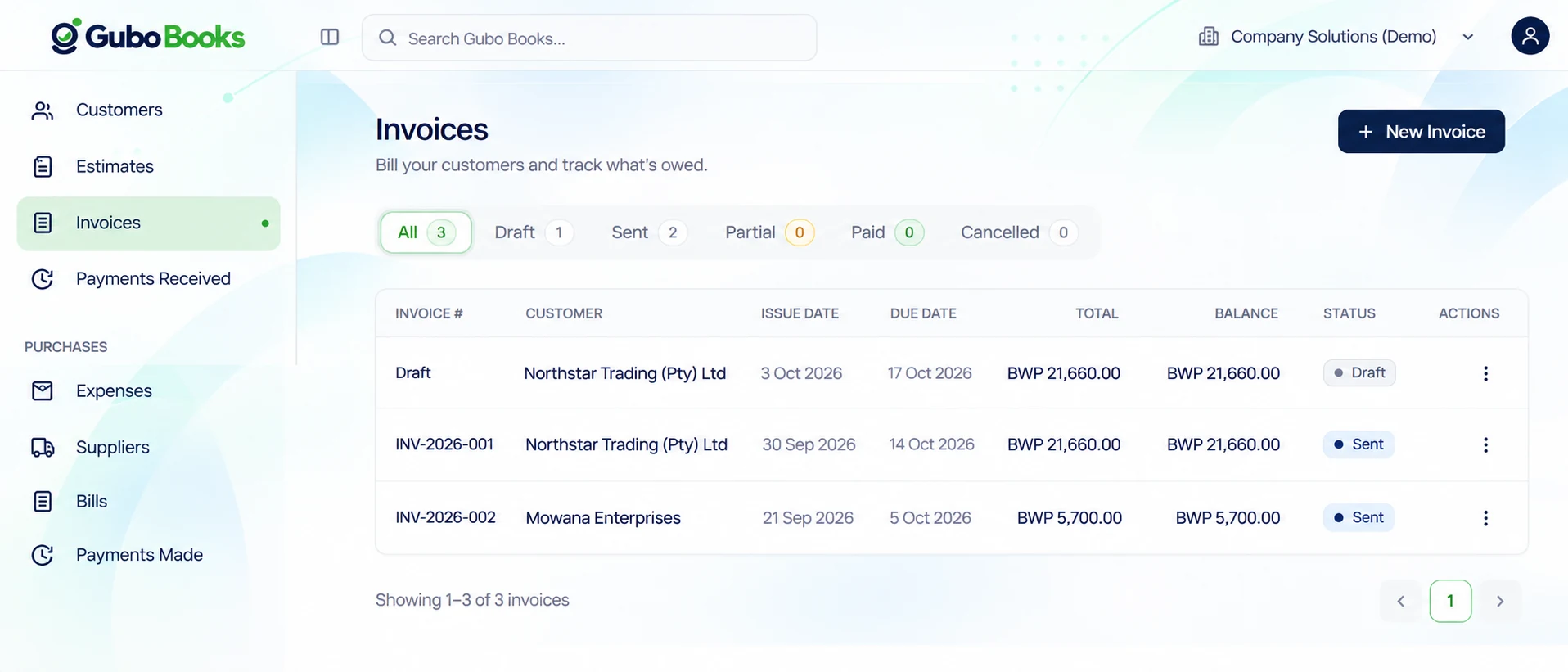
Task: Open actions menu for INV-2026-001
Action: click(x=1485, y=444)
